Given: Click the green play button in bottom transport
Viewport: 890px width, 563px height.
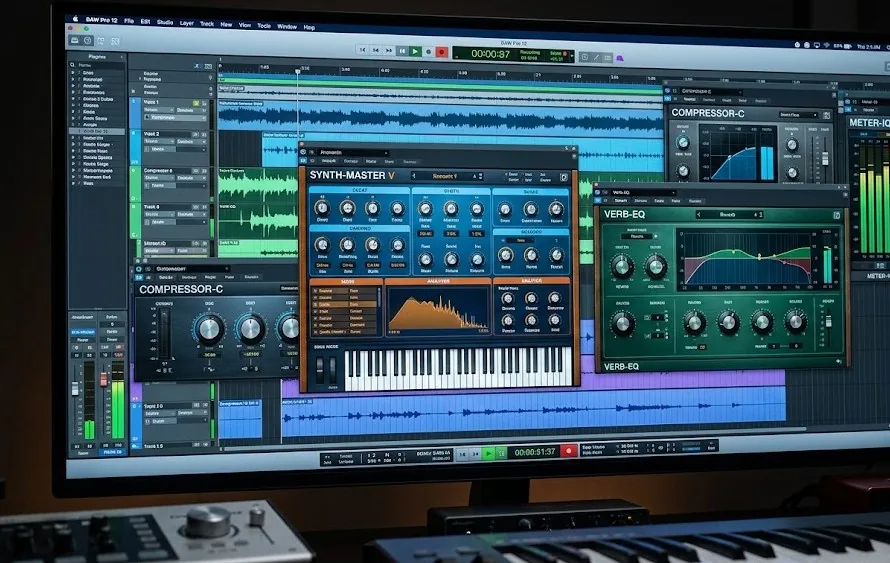Looking at the screenshot, I should pyautogui.click(x=489, y=453).
